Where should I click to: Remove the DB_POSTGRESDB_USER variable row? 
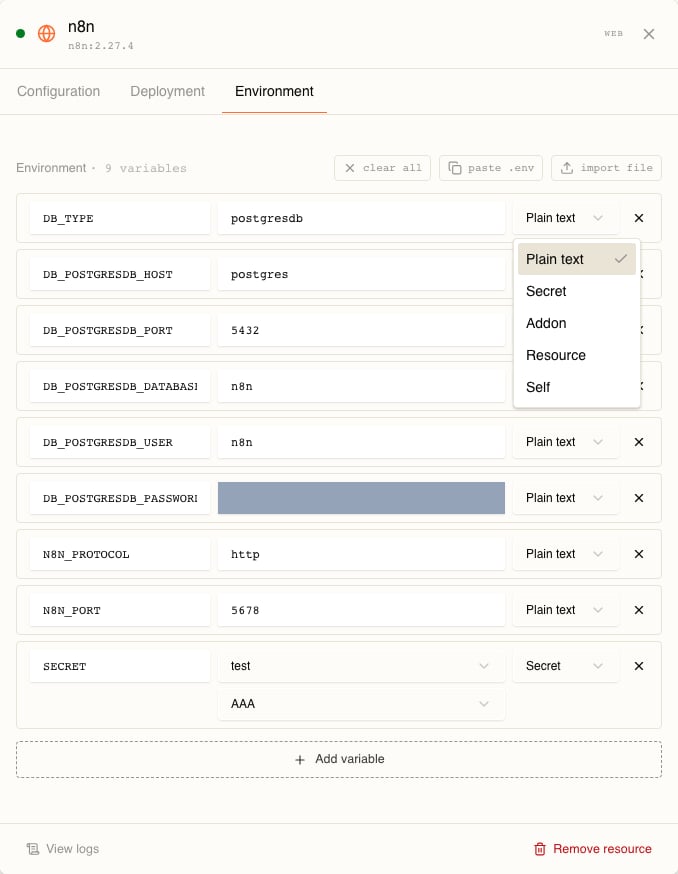tap(639, 442)
